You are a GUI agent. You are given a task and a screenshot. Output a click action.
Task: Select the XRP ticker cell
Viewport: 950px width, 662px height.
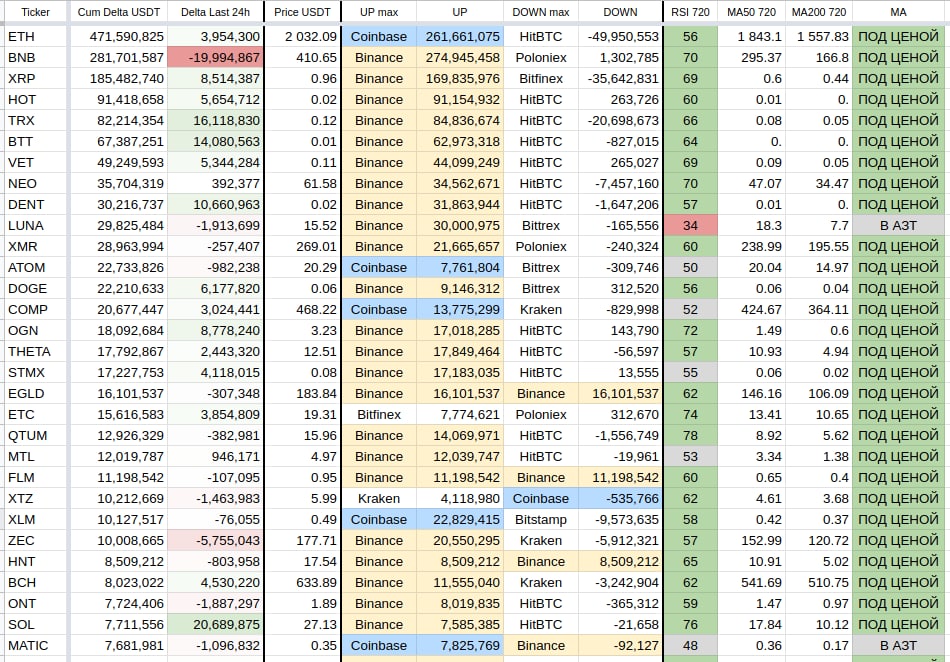[35, 79]
